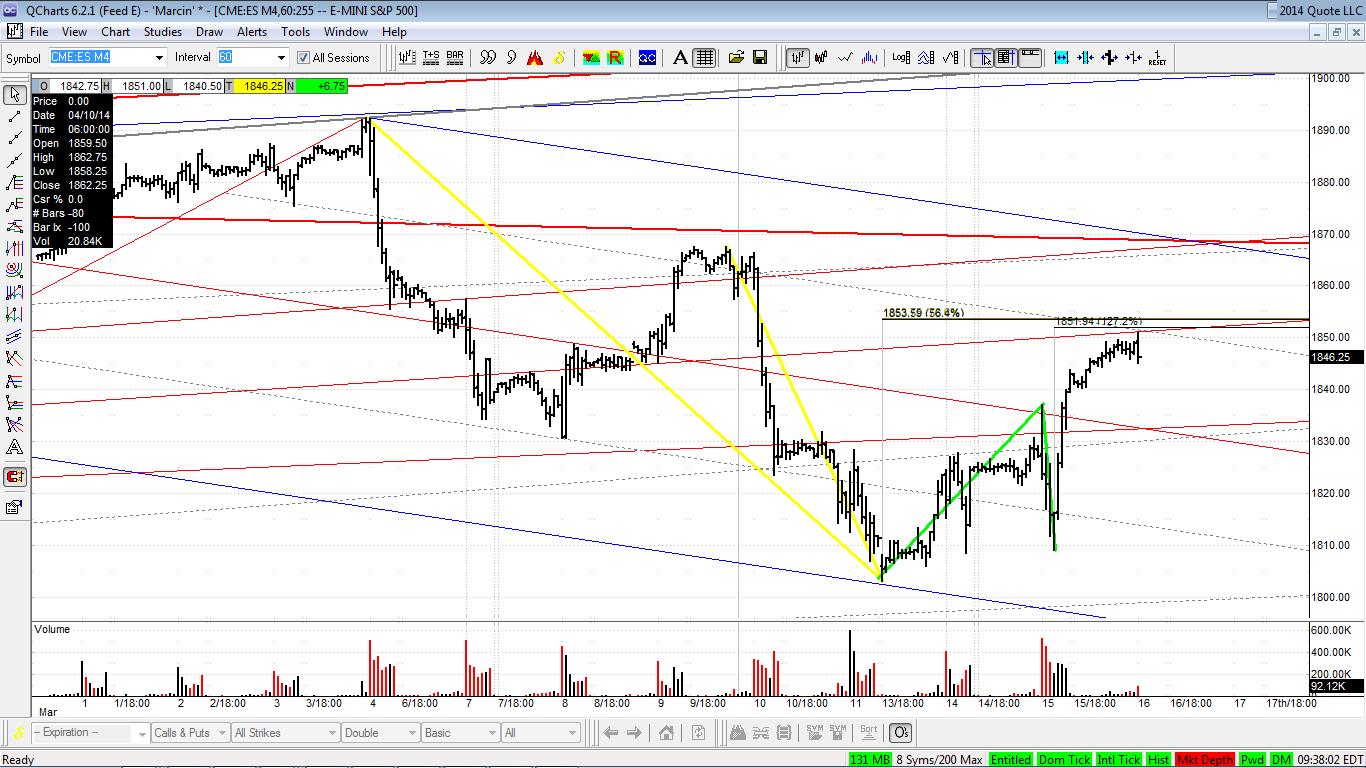Open the File menu
Screen dimensions: 1366x768
[x=39, y=32]
